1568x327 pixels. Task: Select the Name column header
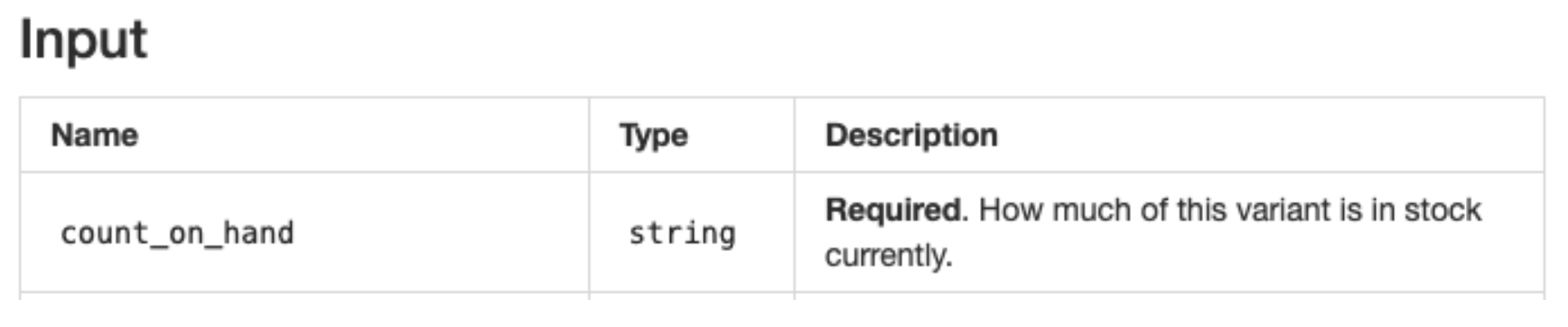(95, 135)
